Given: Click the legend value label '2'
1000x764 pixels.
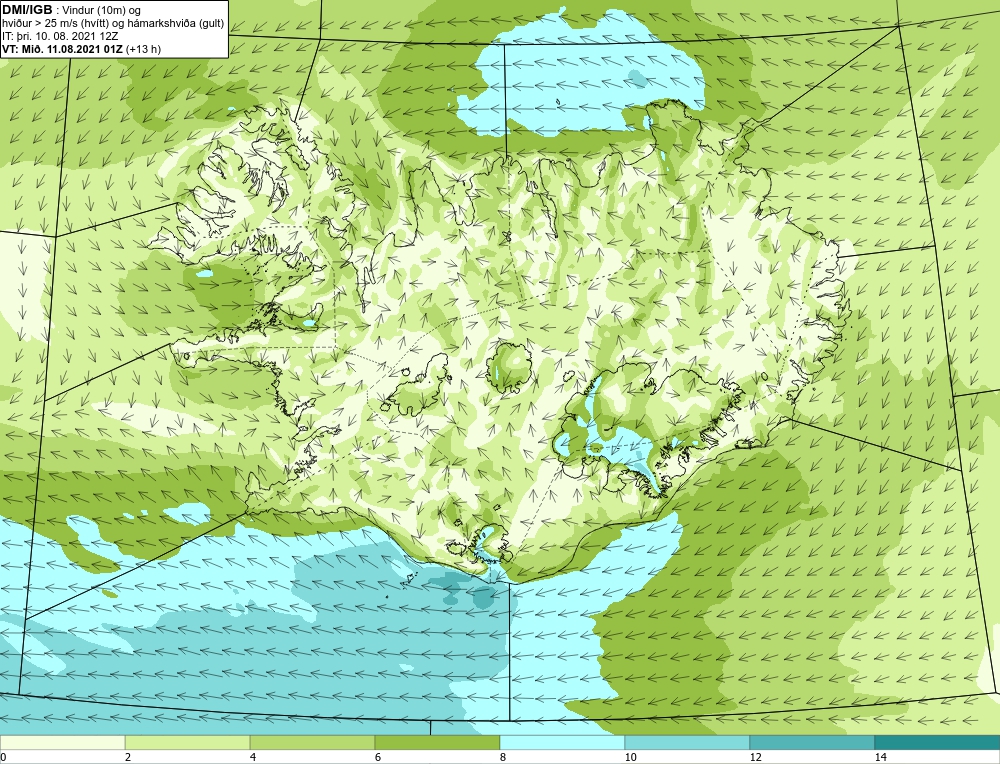Looking at the screenshot, I should (128, 757).
